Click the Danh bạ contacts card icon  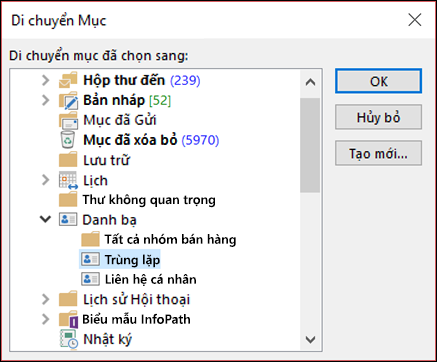click(x=68, y=220)
